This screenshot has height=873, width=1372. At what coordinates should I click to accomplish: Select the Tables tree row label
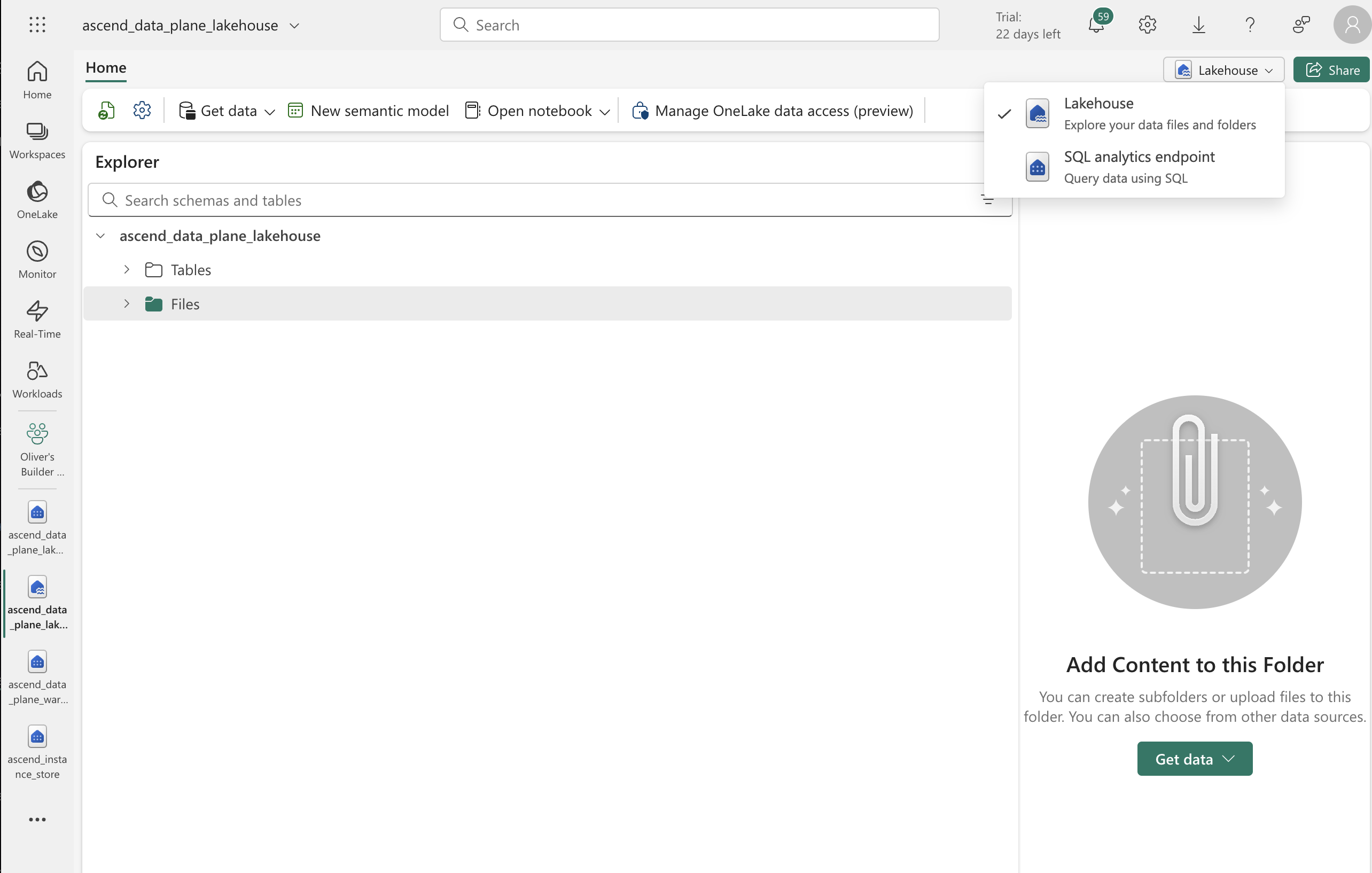[191, 269]
